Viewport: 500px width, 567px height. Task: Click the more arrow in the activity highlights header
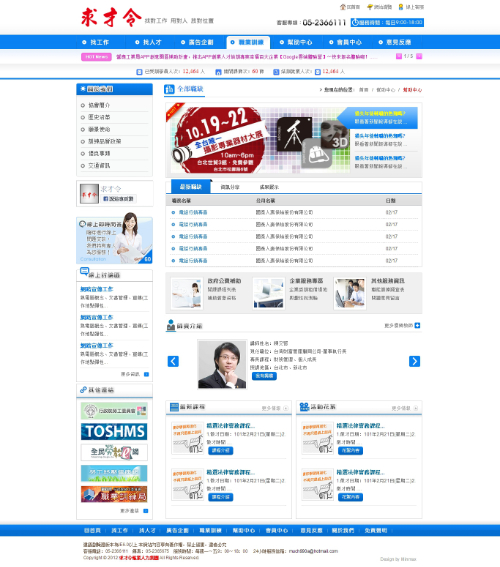click(416, 408)
